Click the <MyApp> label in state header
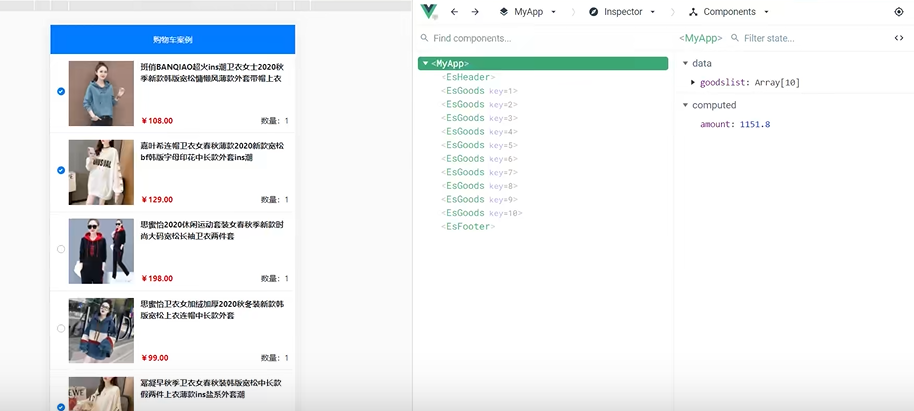The height and width of the screenshot is (411, 914). pyautogui.click(x=701, y=38)
